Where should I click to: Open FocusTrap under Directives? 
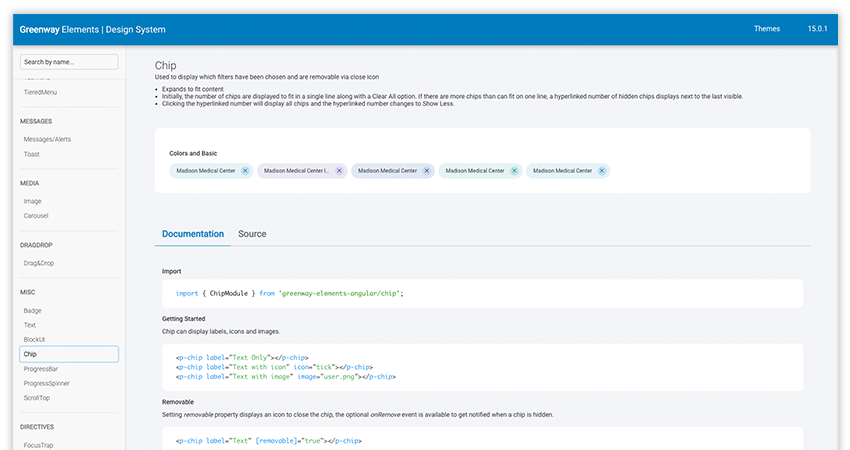(x=38, y=444)
